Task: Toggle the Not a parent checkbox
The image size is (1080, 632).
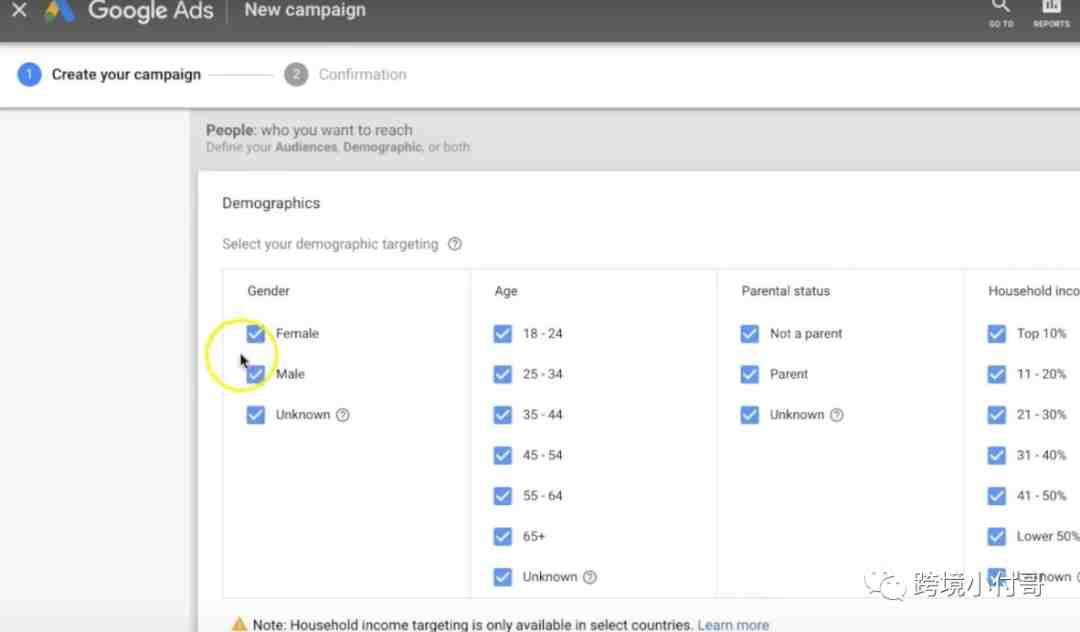Action: coord(749,333)
